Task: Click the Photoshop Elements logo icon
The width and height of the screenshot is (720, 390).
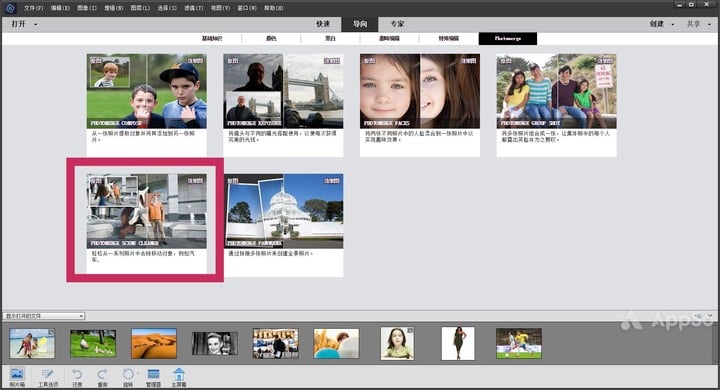Action: [x=10, y=8]
